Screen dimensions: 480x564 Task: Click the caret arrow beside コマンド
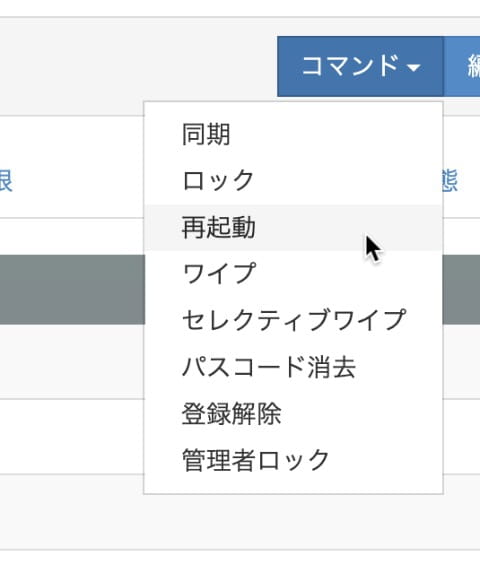point(413,67)
